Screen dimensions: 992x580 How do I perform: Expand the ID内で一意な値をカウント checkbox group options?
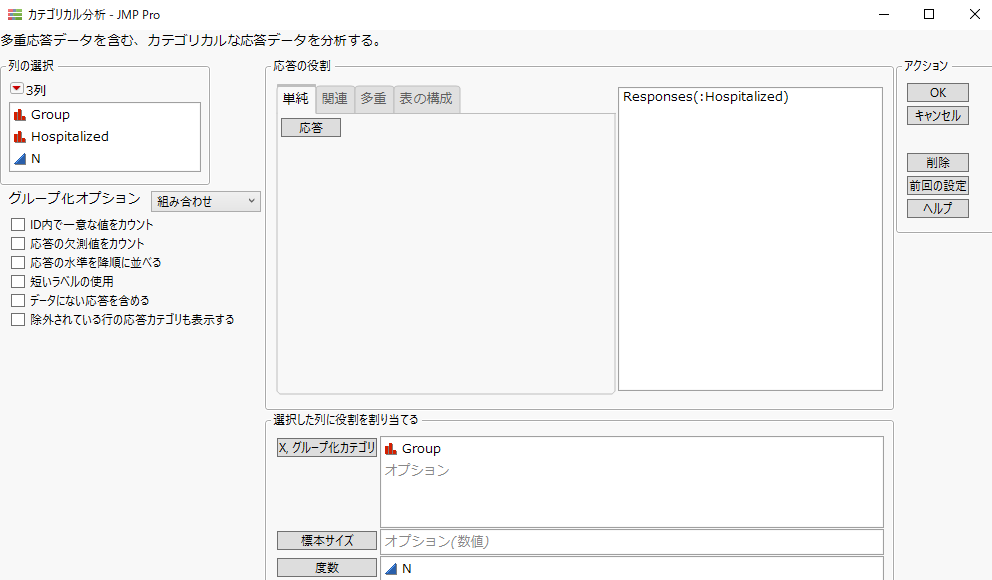[17, 224]
